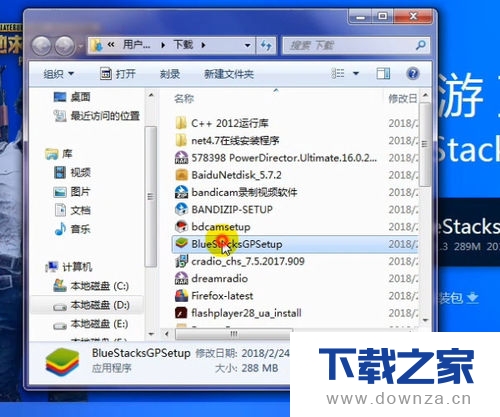
Task: Click the BaiduNetdisk_5.7.2 installer icon
Action: (x=181, y=175)
